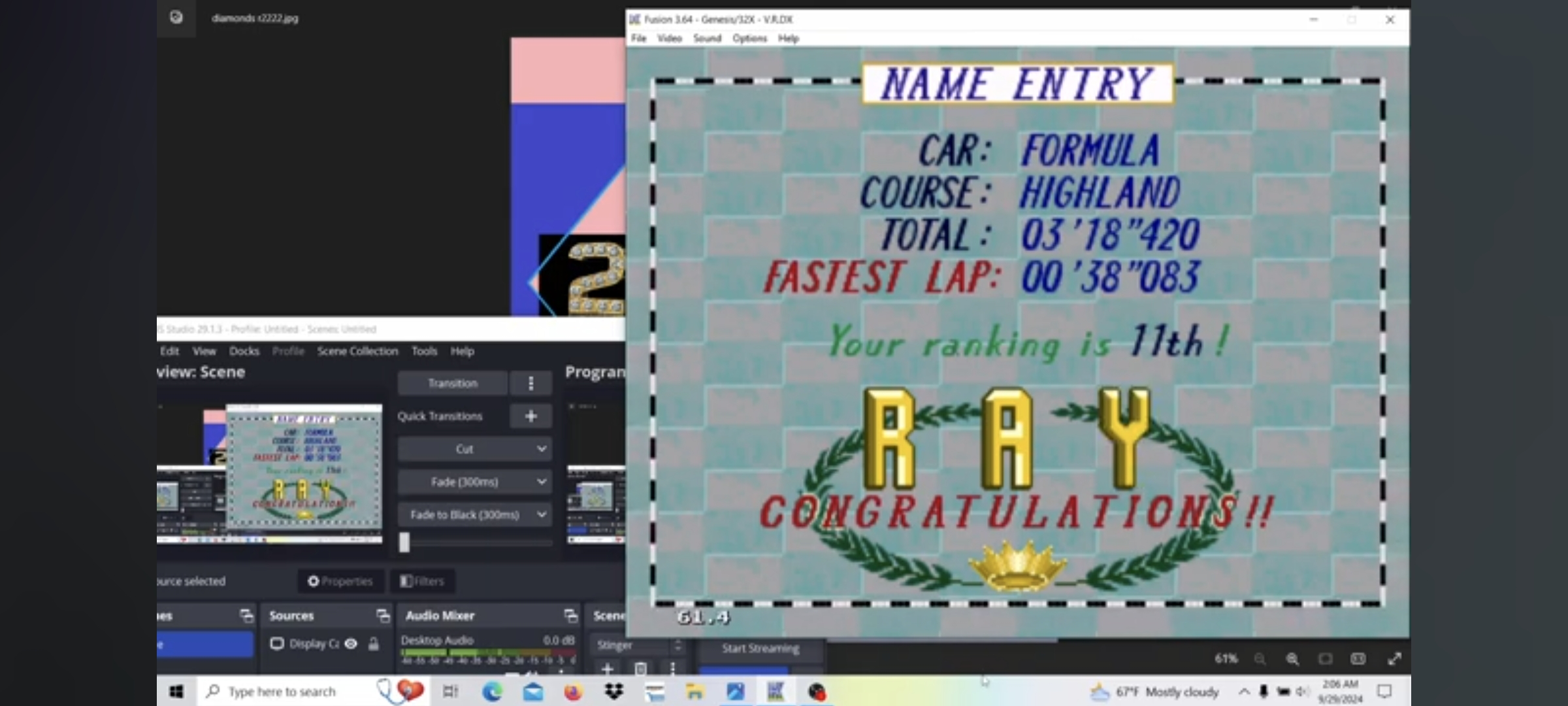Click the transition T-bar slider handle
The height and width of the screenshot is (706, 1568).
click(x=404, y=542)
